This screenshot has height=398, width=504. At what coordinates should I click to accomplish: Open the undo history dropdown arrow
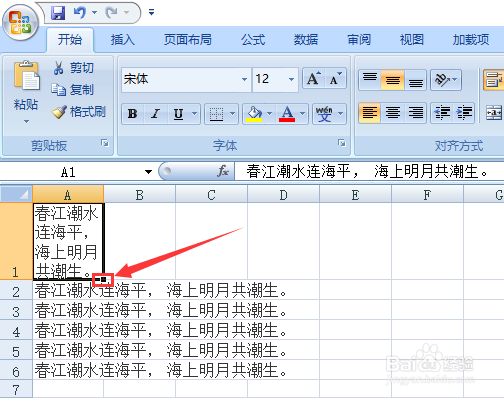pyautogui.click(x=94, y=13)
